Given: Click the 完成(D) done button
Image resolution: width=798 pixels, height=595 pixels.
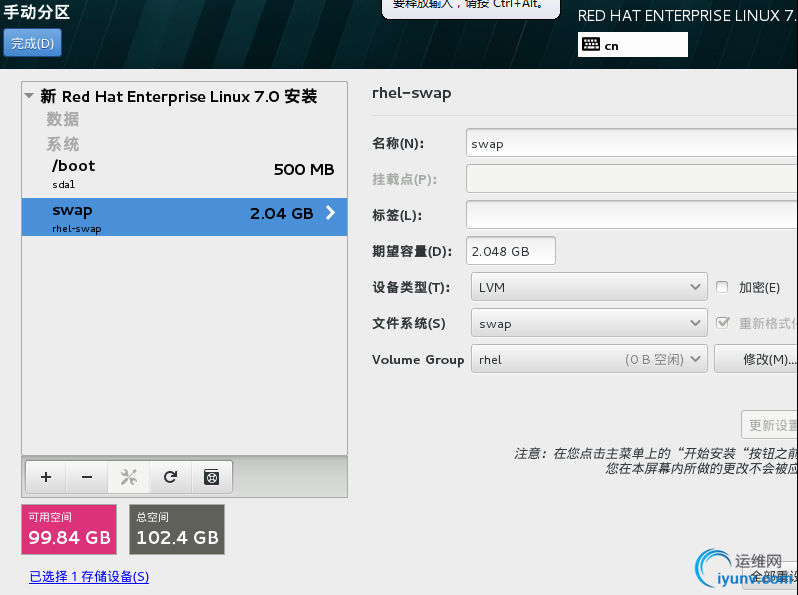Looking at the screenshot, I should point(33,43).
